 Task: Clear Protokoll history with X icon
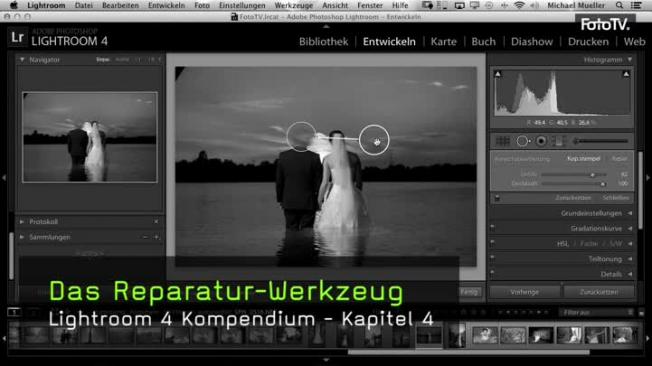[156, 222]
